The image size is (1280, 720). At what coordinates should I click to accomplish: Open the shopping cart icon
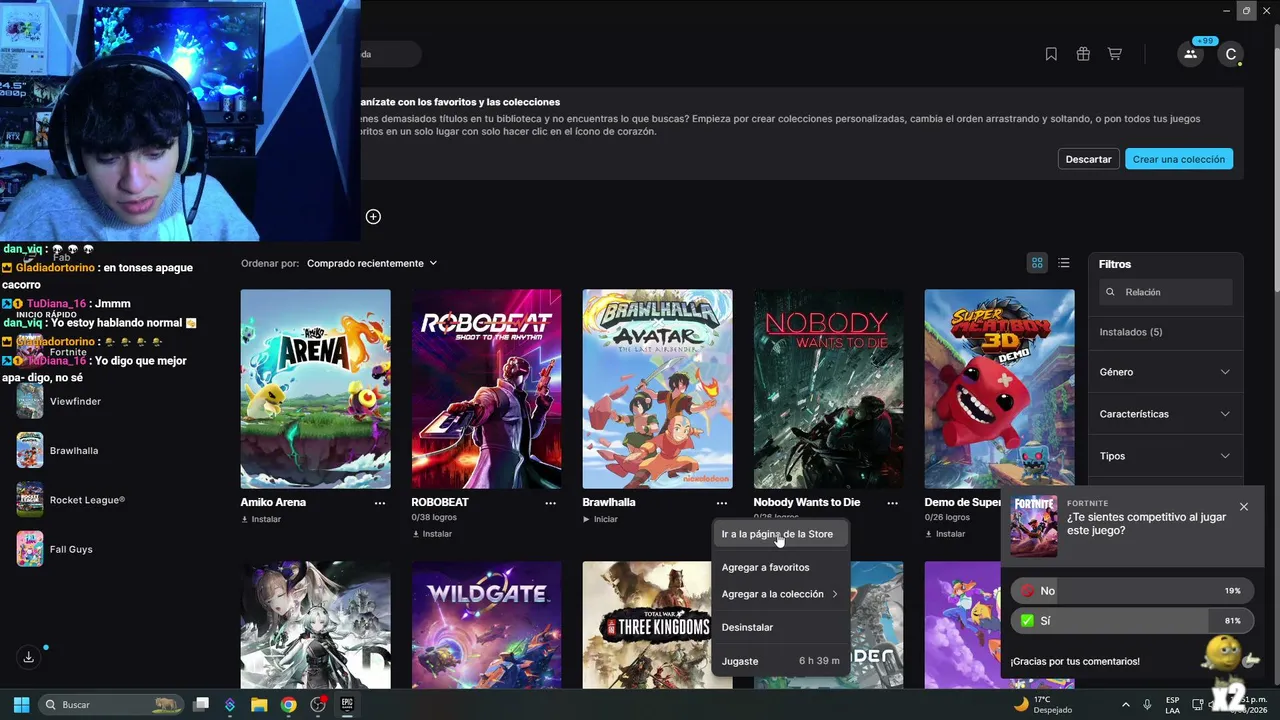[x=1114, y=54]
